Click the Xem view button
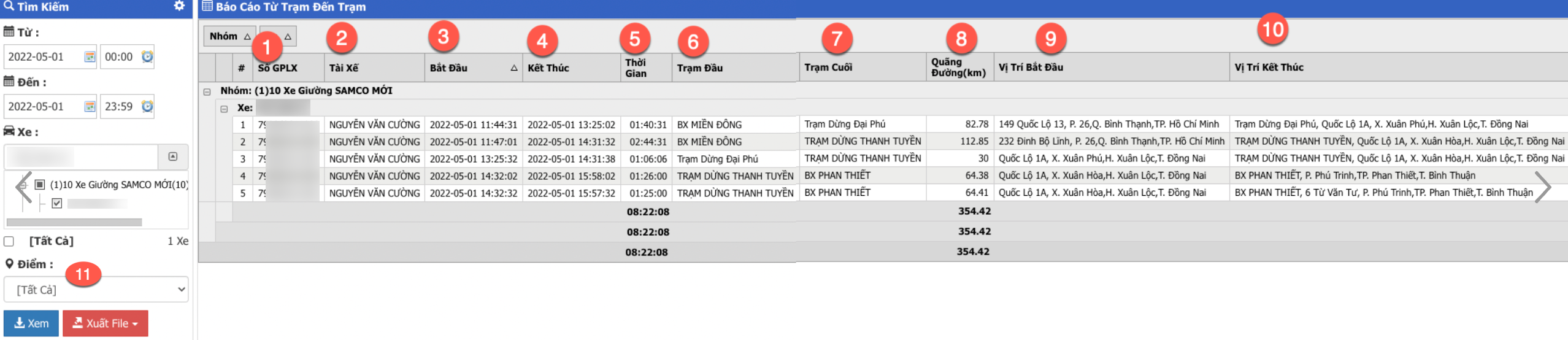The height and width of the screenshot is (340, 1568). [31, 323]
